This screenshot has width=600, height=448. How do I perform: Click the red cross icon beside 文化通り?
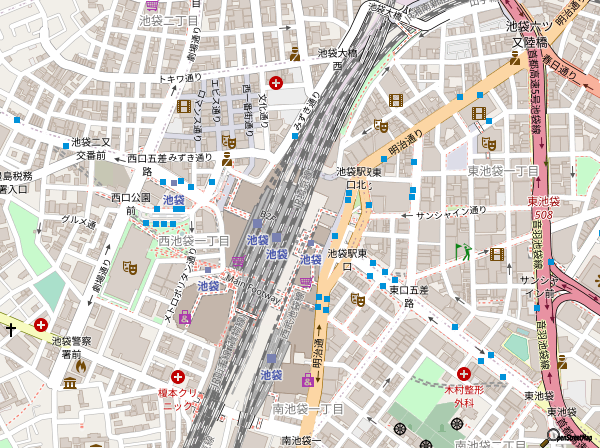(x=276, y=81)
